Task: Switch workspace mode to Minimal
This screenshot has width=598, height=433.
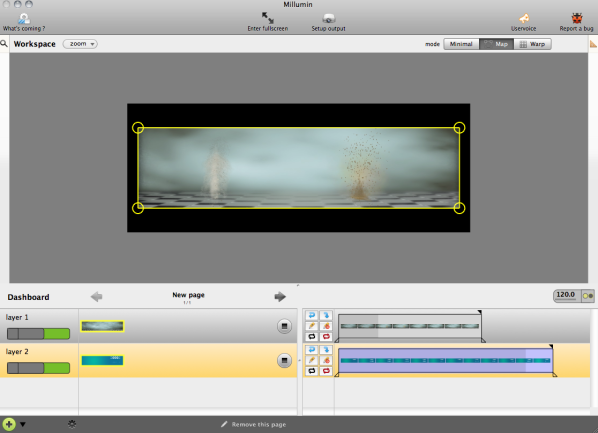Action: point(461,44)
